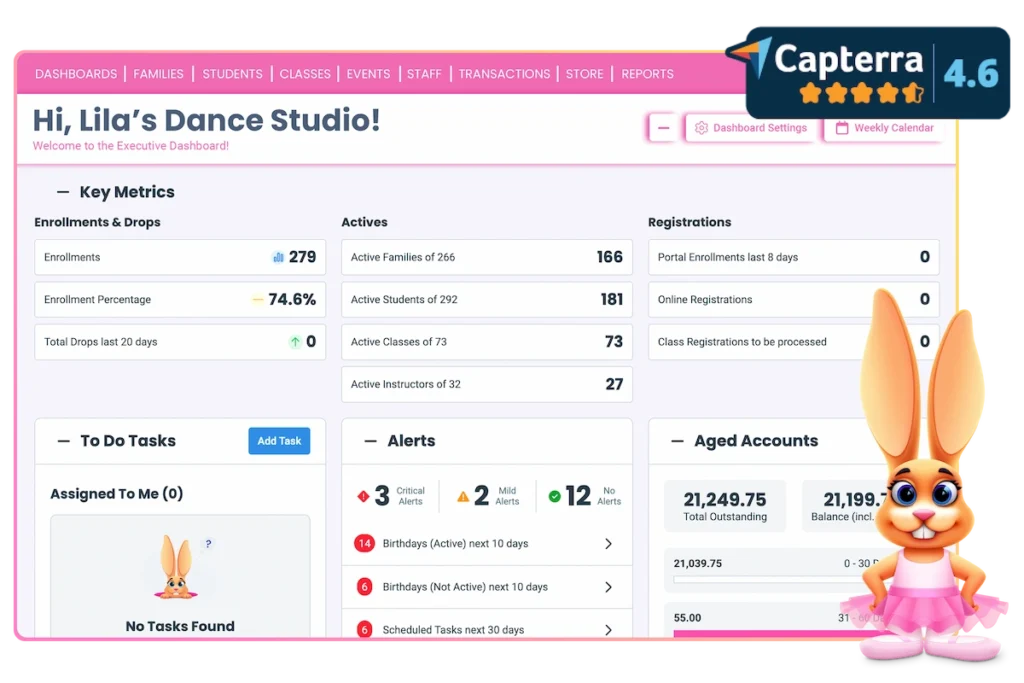Click the Add Task button
Screen dimensions: 1024x683
tap(278, 440)
